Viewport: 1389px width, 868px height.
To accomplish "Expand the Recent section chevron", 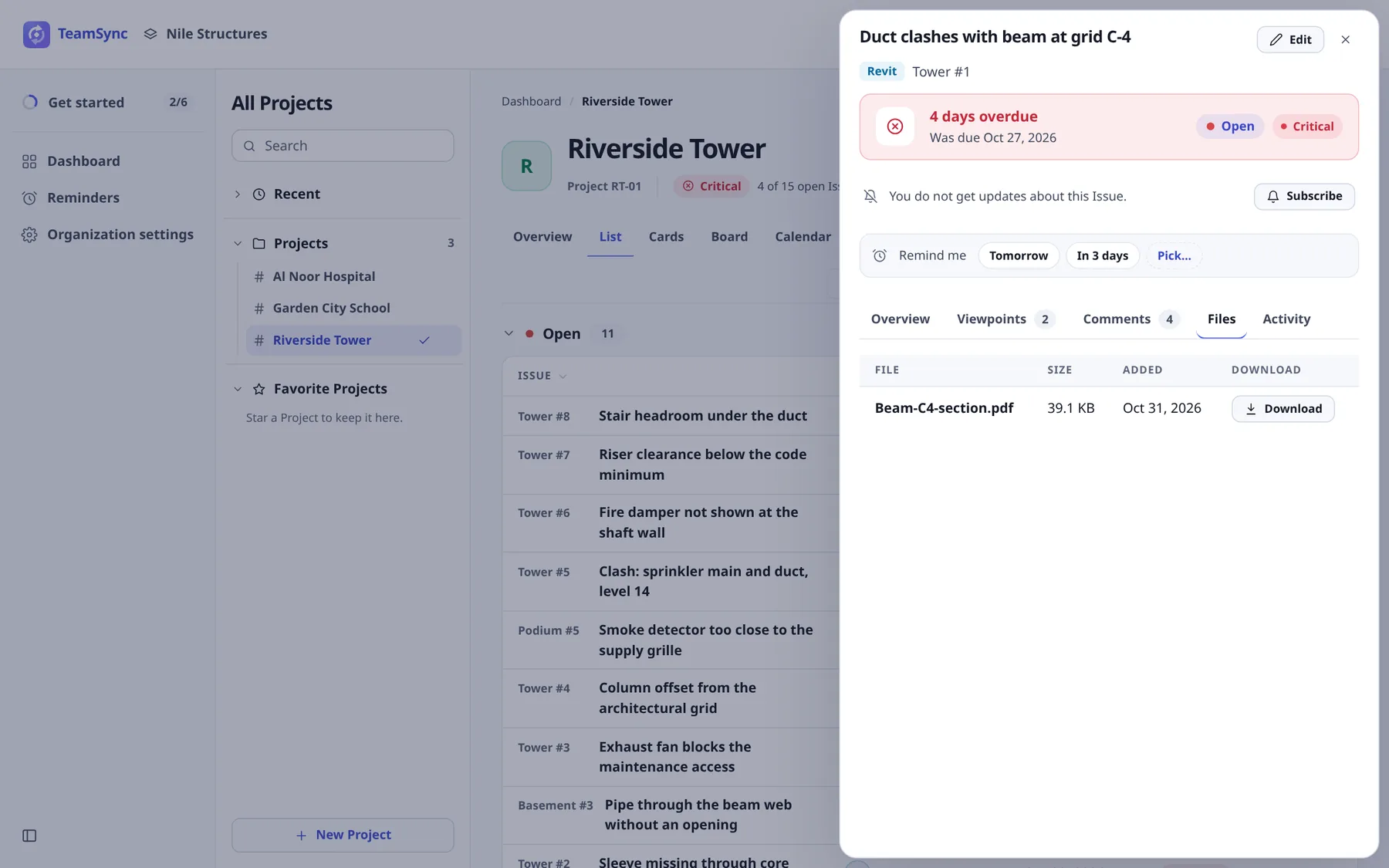I will (x=238, y=194).
